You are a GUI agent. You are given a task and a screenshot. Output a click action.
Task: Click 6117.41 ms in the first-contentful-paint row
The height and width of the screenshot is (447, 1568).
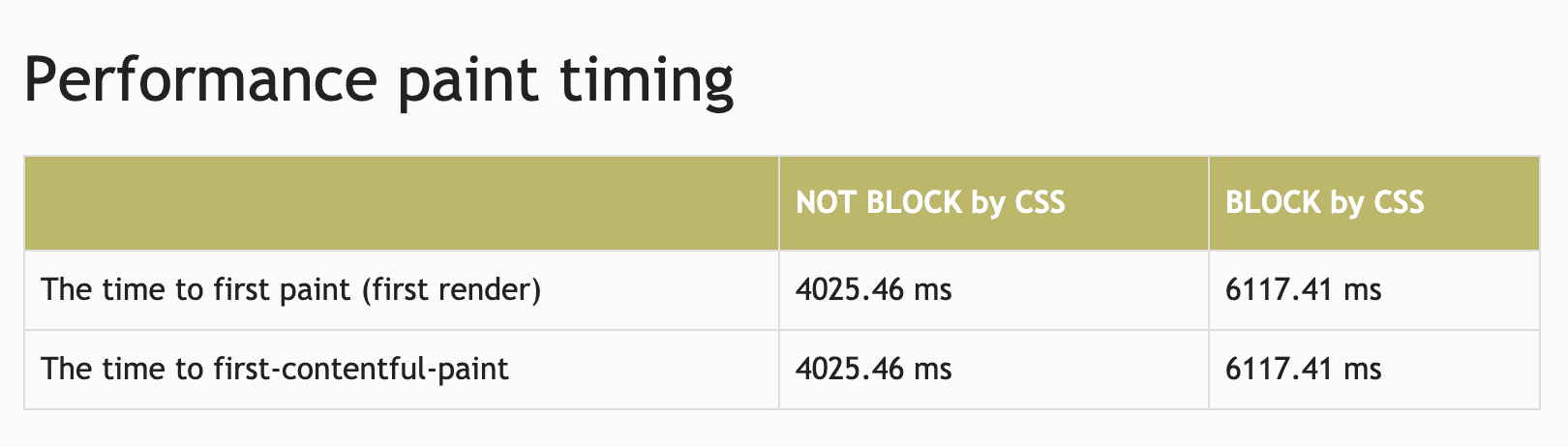(x=1304, y=369)
